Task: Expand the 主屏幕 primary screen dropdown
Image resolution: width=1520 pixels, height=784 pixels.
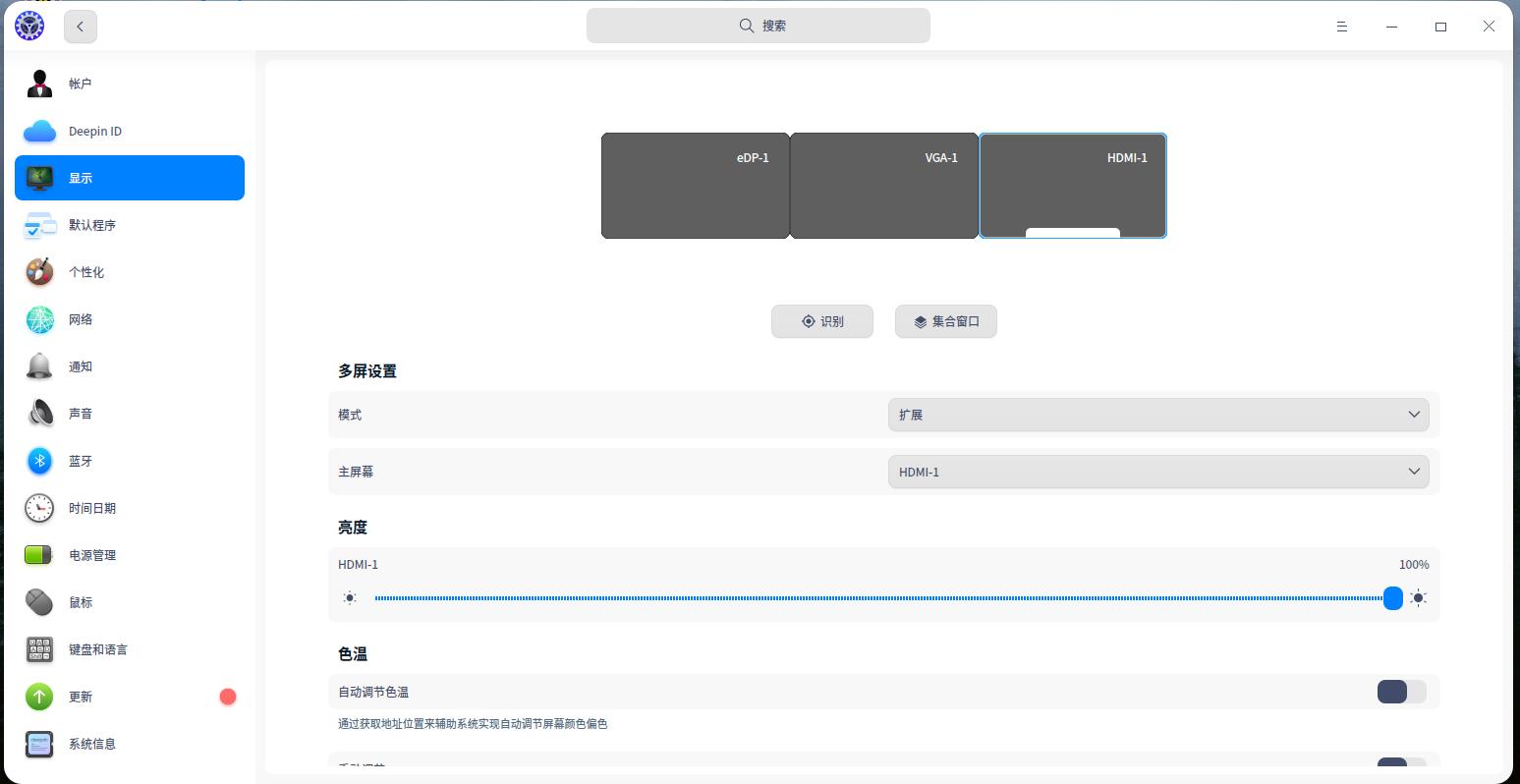Action: (1158, 472)
